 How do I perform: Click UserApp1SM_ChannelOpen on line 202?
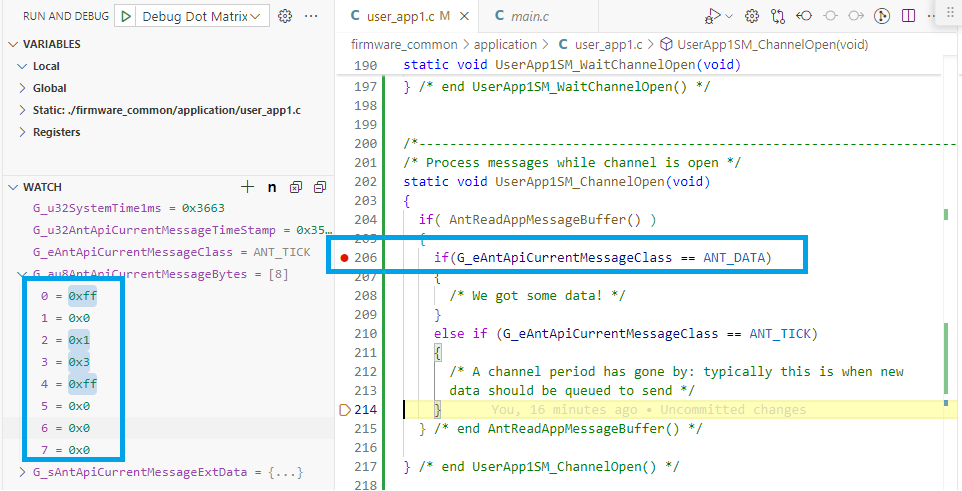pos(580,182)
